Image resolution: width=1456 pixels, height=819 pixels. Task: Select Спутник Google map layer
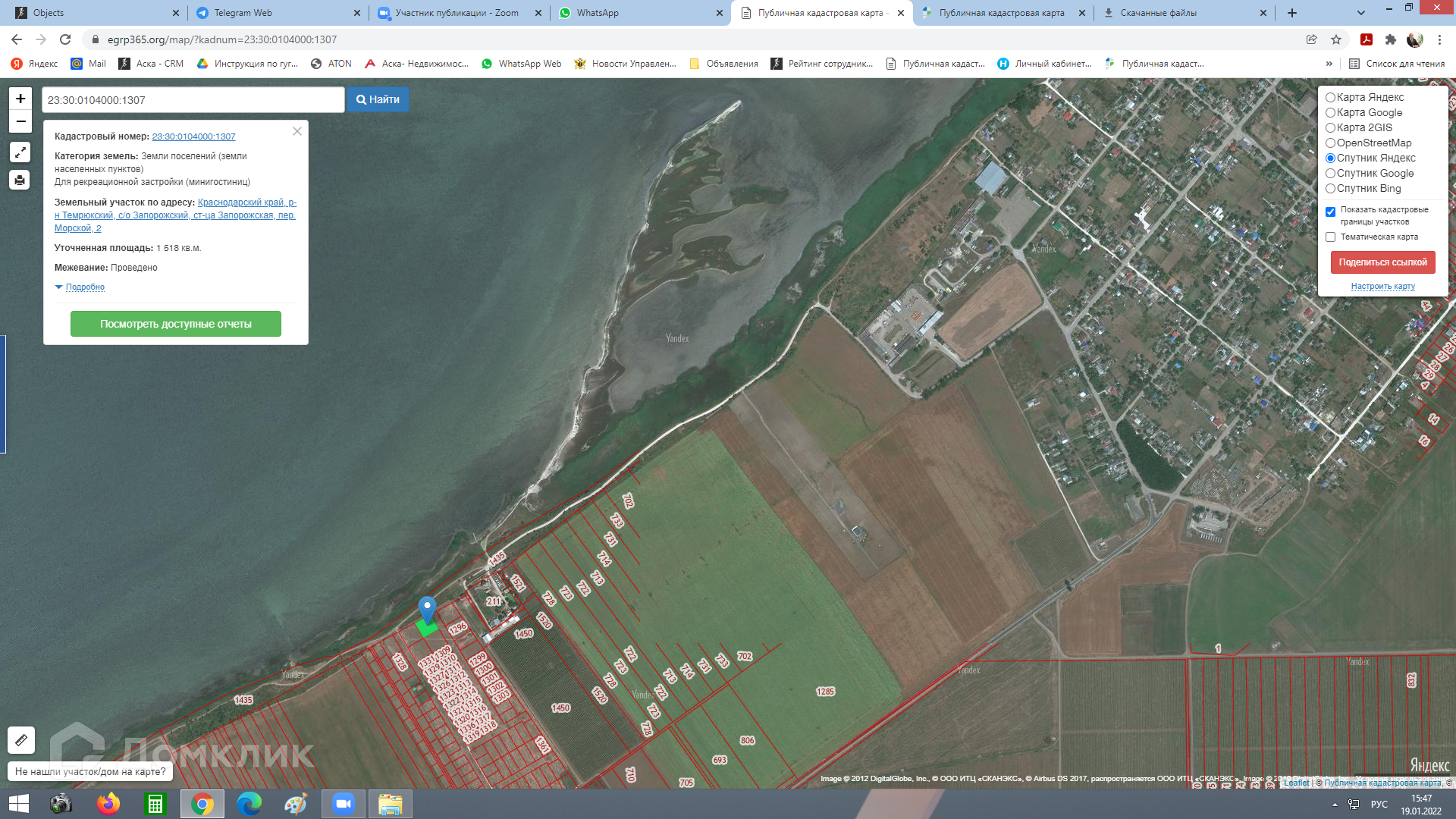(x=1330, y=174)
